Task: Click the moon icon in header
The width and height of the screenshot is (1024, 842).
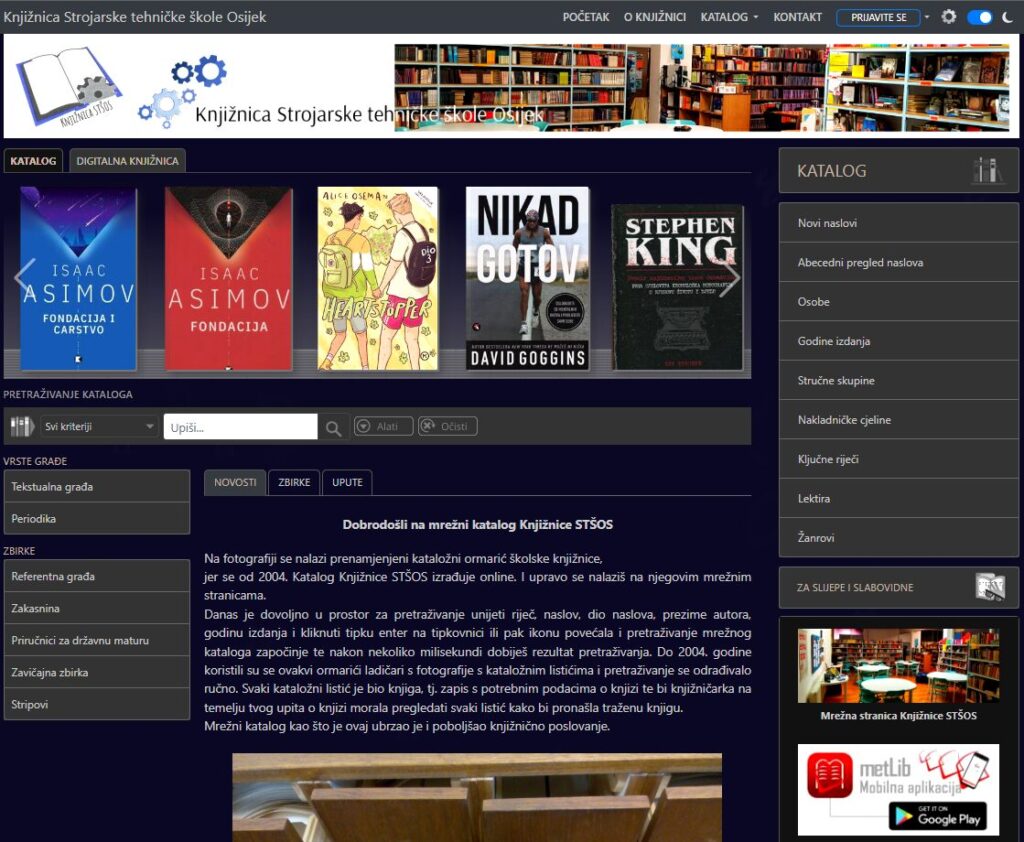Action: coord(1007,17)
